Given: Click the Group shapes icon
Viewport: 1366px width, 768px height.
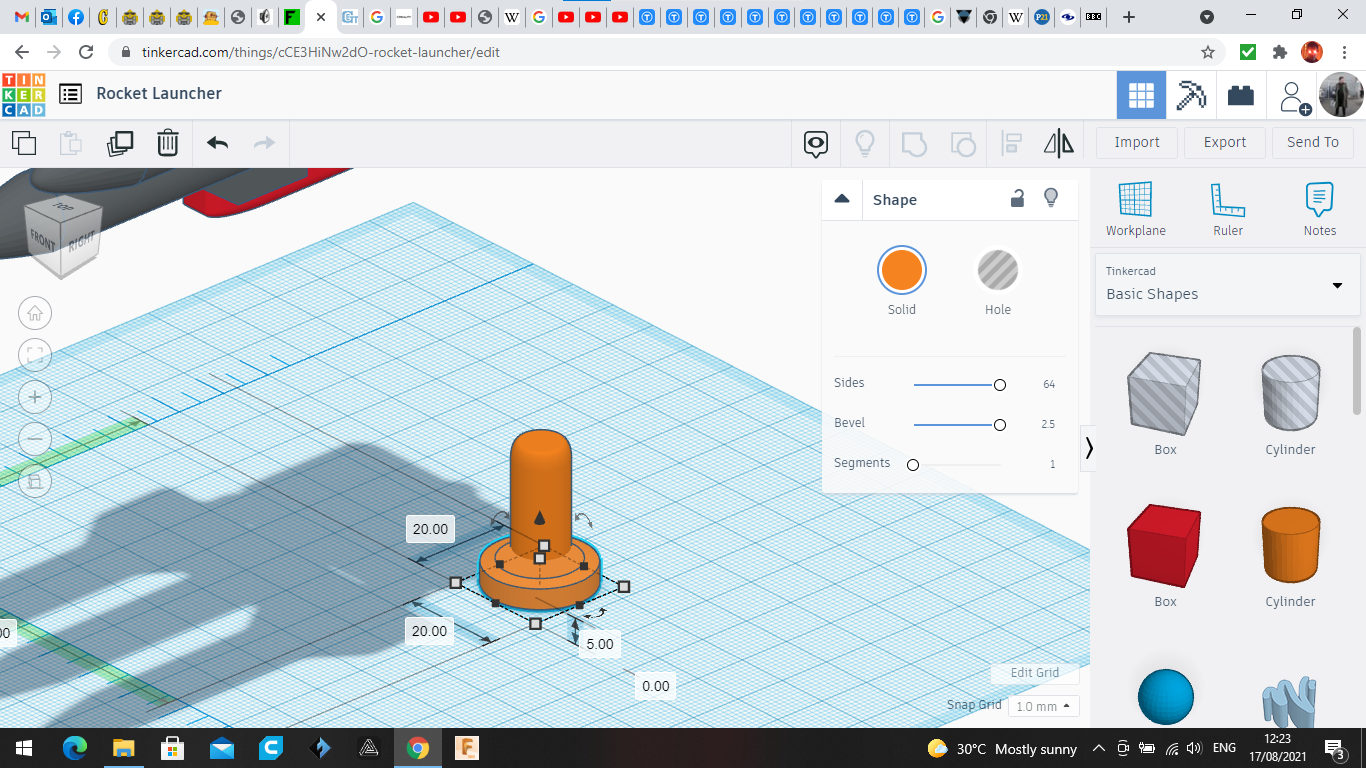Looking at the screenshot, I should (x=914, y=143).
